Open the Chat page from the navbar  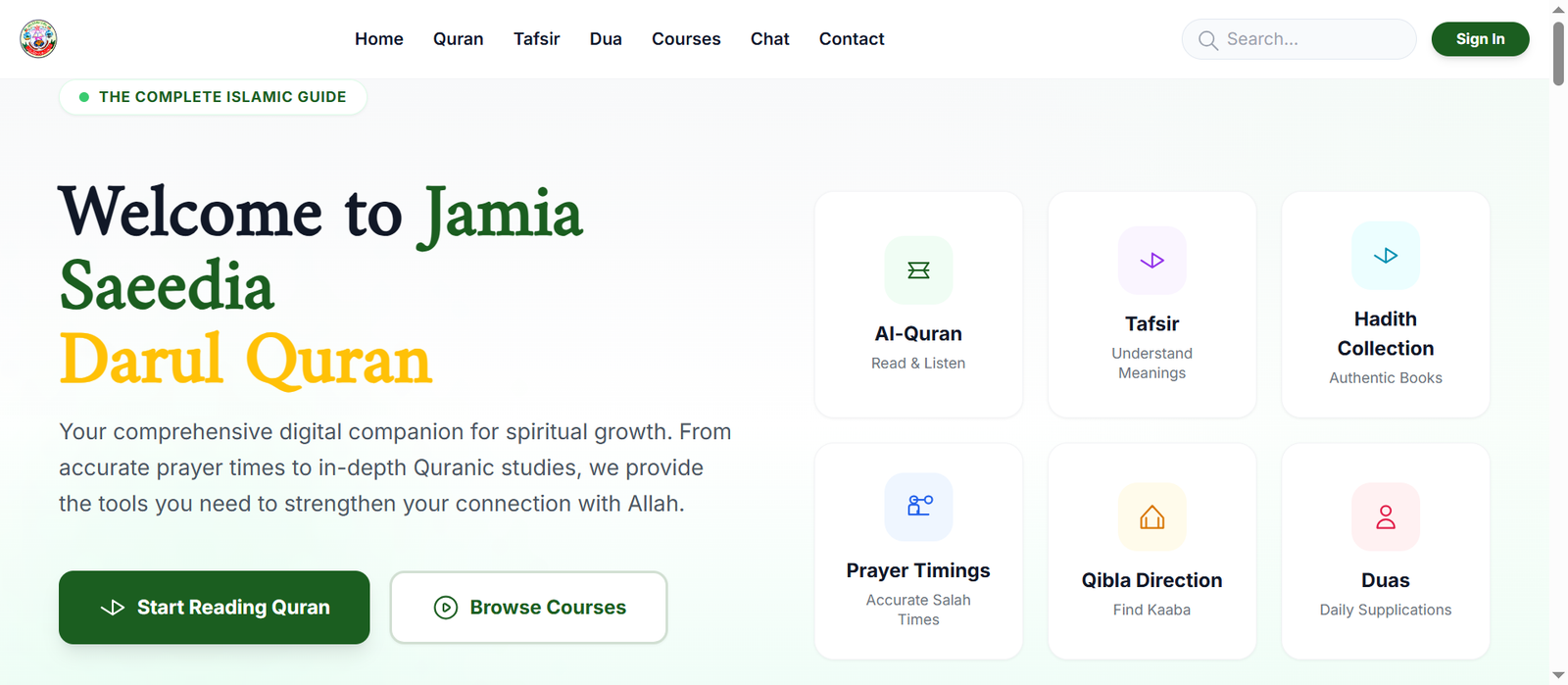(x=770, y=39)
